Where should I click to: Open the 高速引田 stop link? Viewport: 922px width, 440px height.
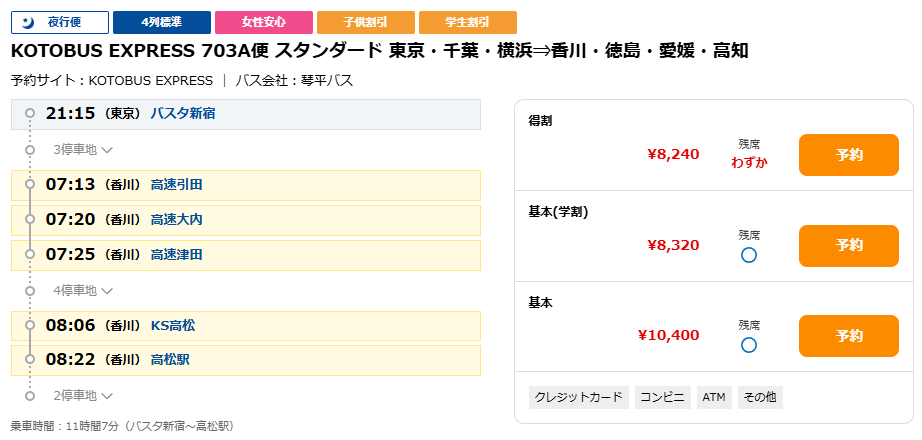click(176, 185)
